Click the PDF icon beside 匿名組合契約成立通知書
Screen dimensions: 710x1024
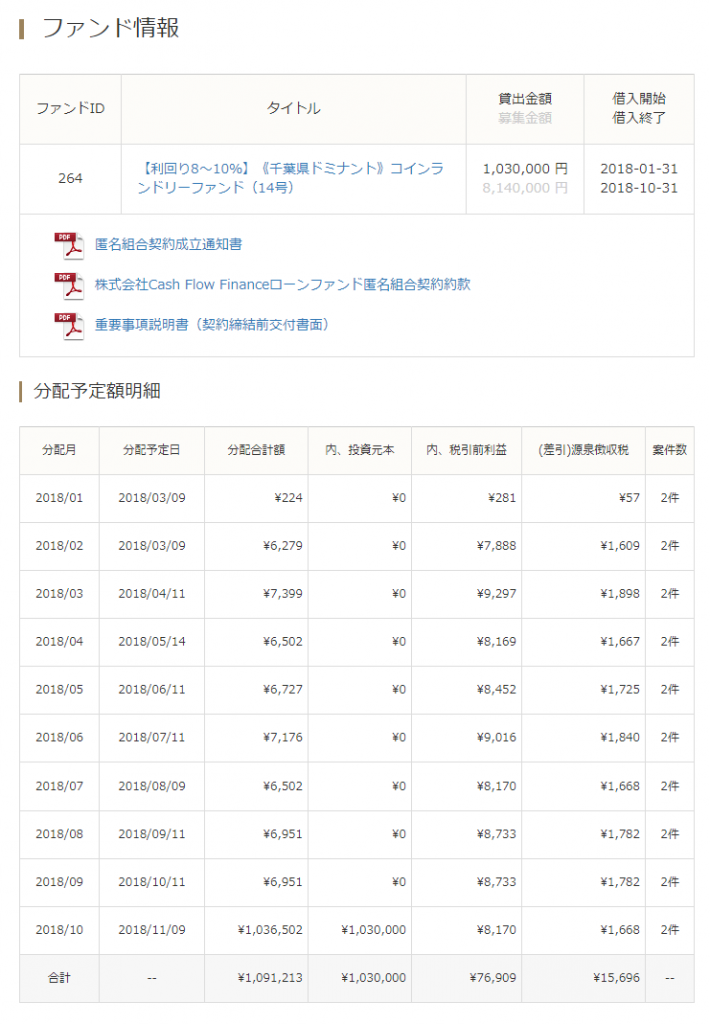click(x=69, y=245)
